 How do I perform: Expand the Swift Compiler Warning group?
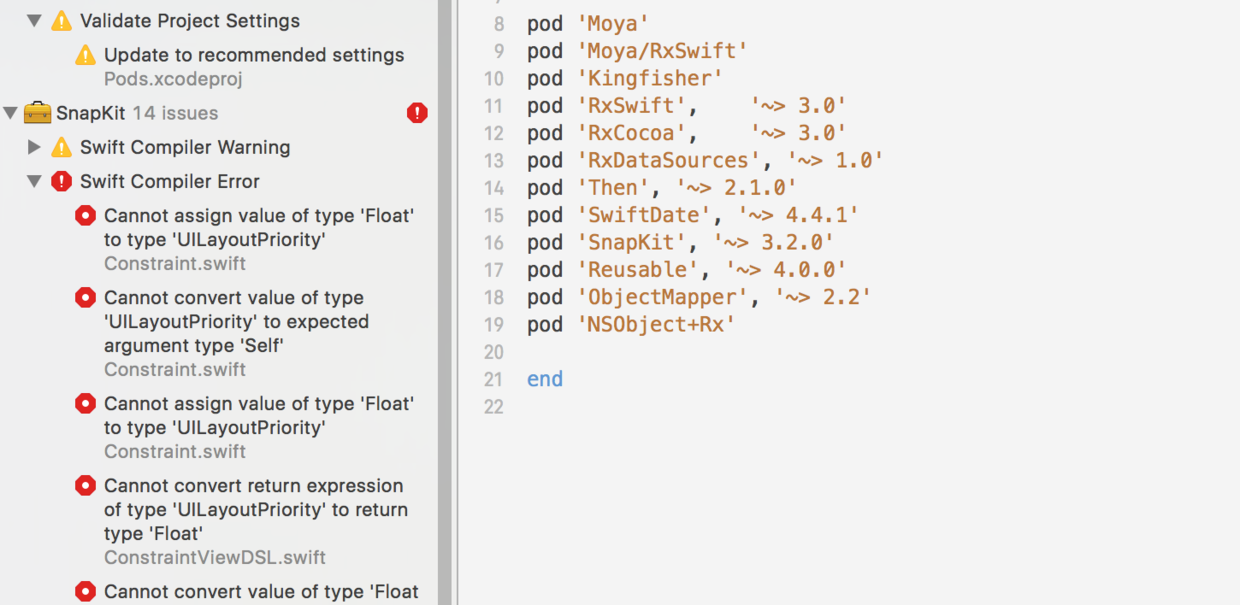point(35,147)
